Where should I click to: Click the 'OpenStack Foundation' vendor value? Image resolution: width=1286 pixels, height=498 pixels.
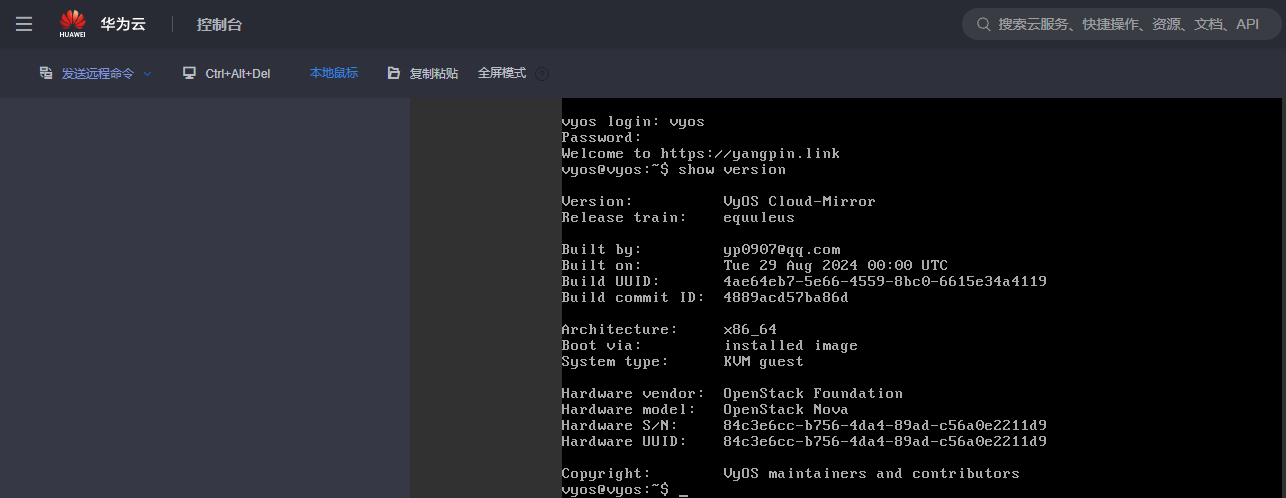pos(813,393)
